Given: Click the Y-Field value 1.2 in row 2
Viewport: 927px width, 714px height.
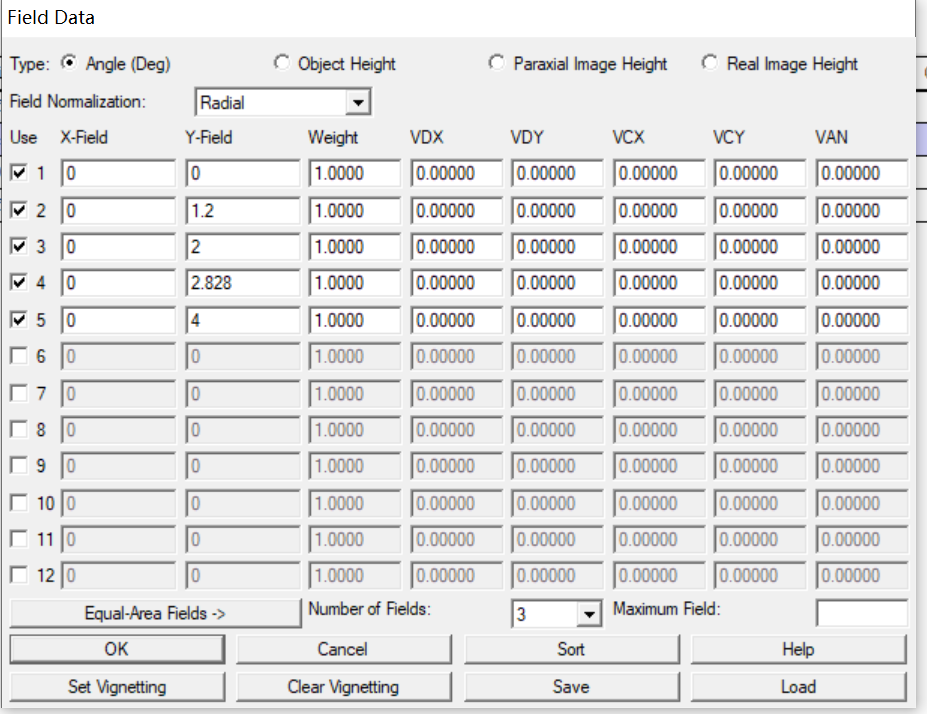Looking at the screenshot, I should tap(242, 210).
